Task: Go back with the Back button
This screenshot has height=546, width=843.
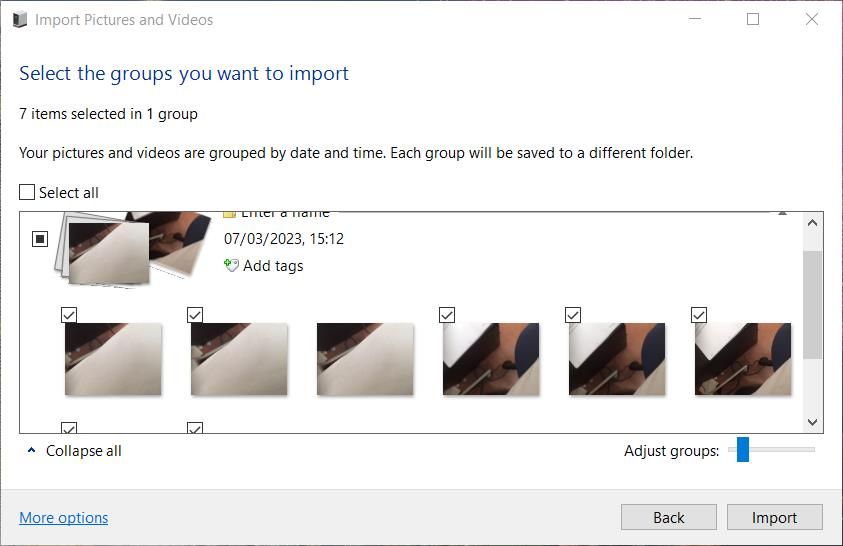Action: (669, 517)
